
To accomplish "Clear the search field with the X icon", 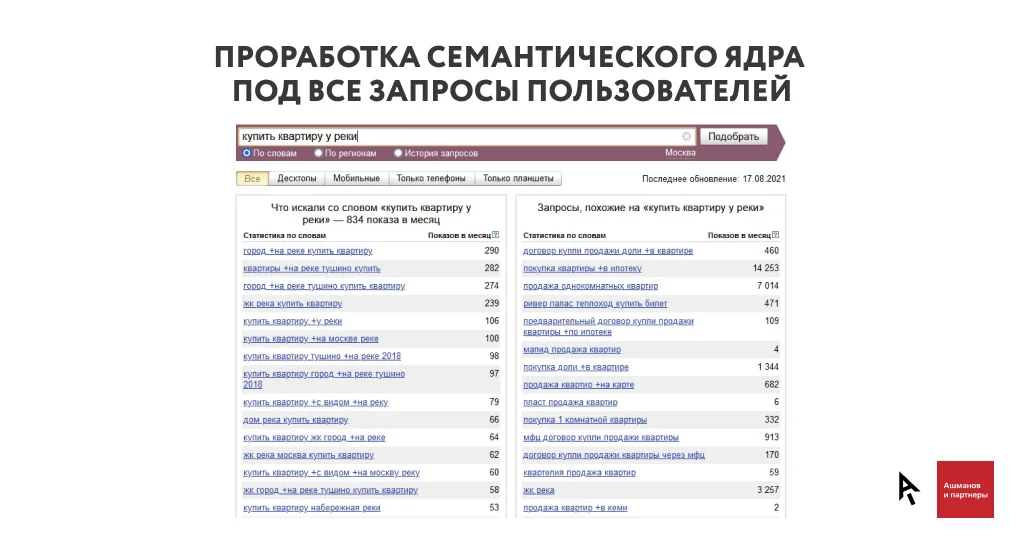I will (687, 137).
